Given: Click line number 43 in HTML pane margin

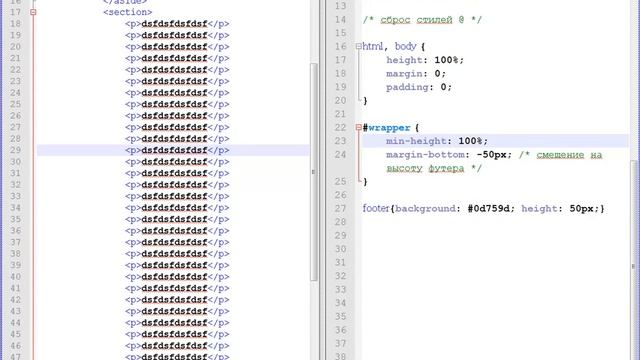Looking at the screenshot, I should [16, 311].
